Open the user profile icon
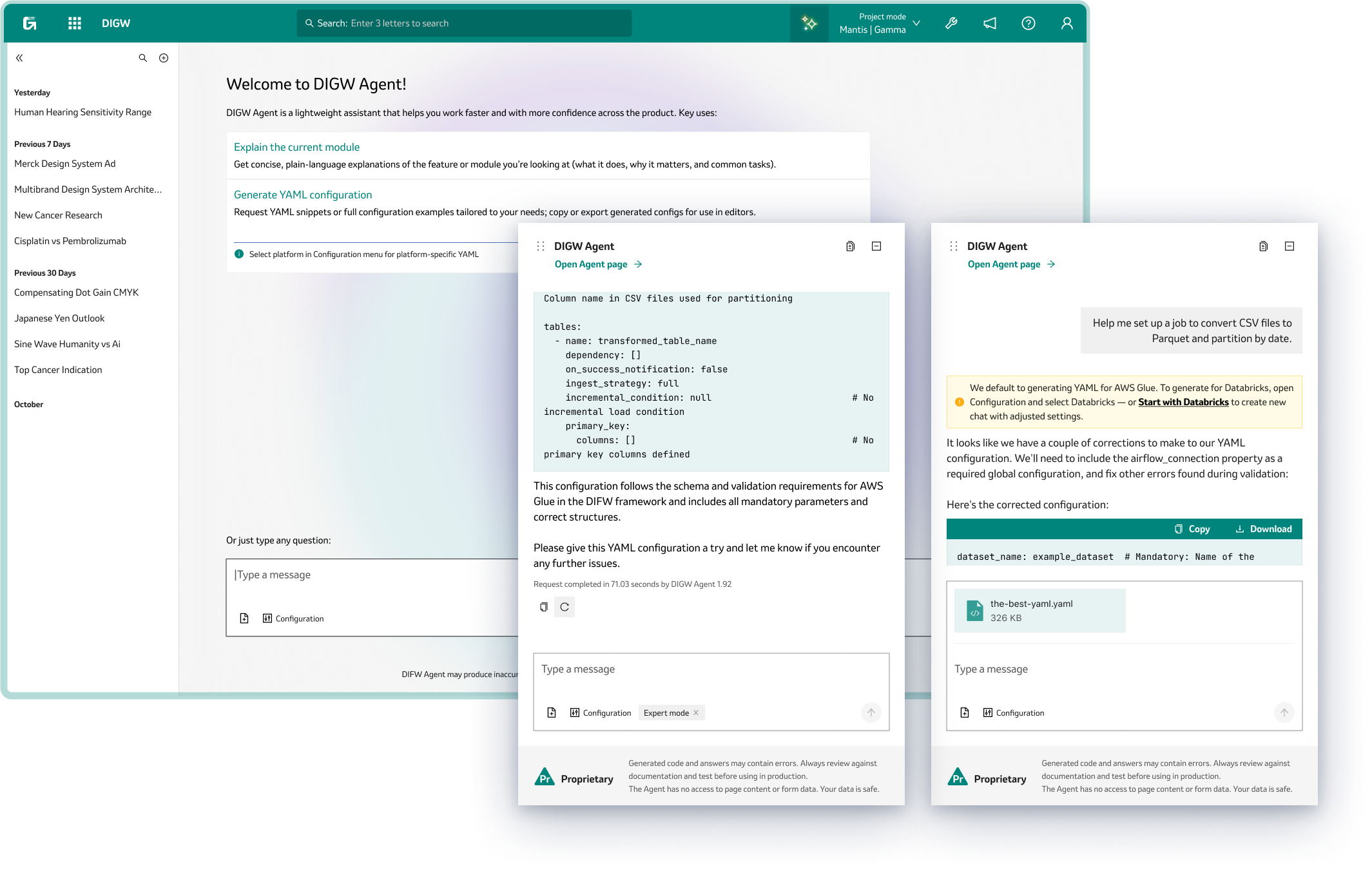 click(x=1067, y=23)
